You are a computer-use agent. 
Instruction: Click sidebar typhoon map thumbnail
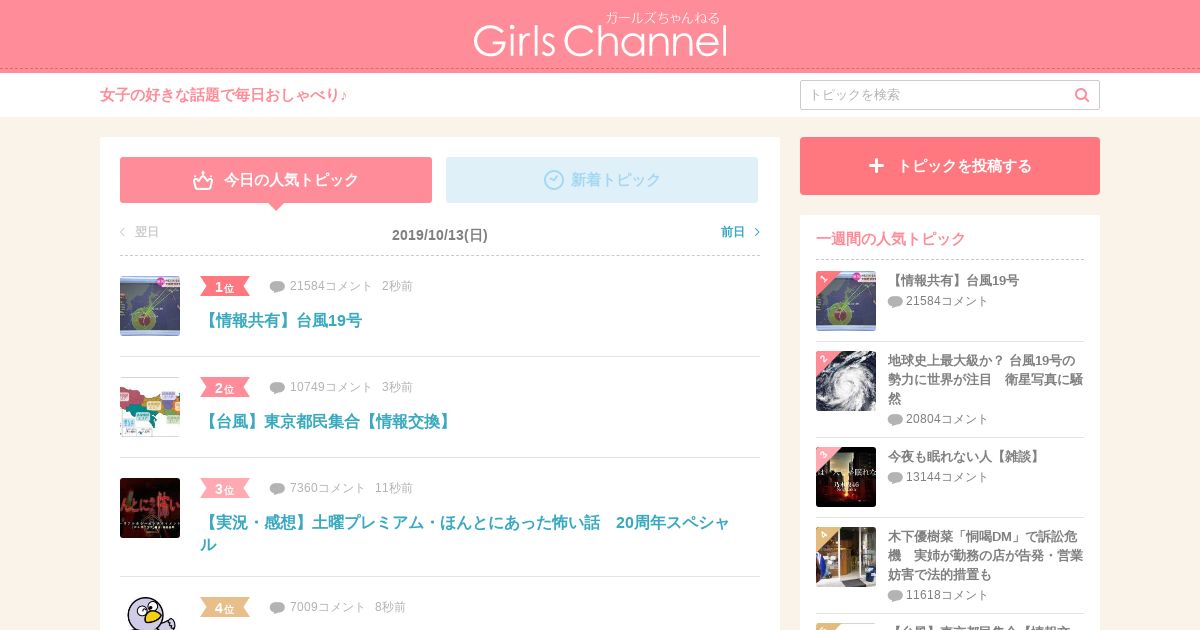point(846,301)
